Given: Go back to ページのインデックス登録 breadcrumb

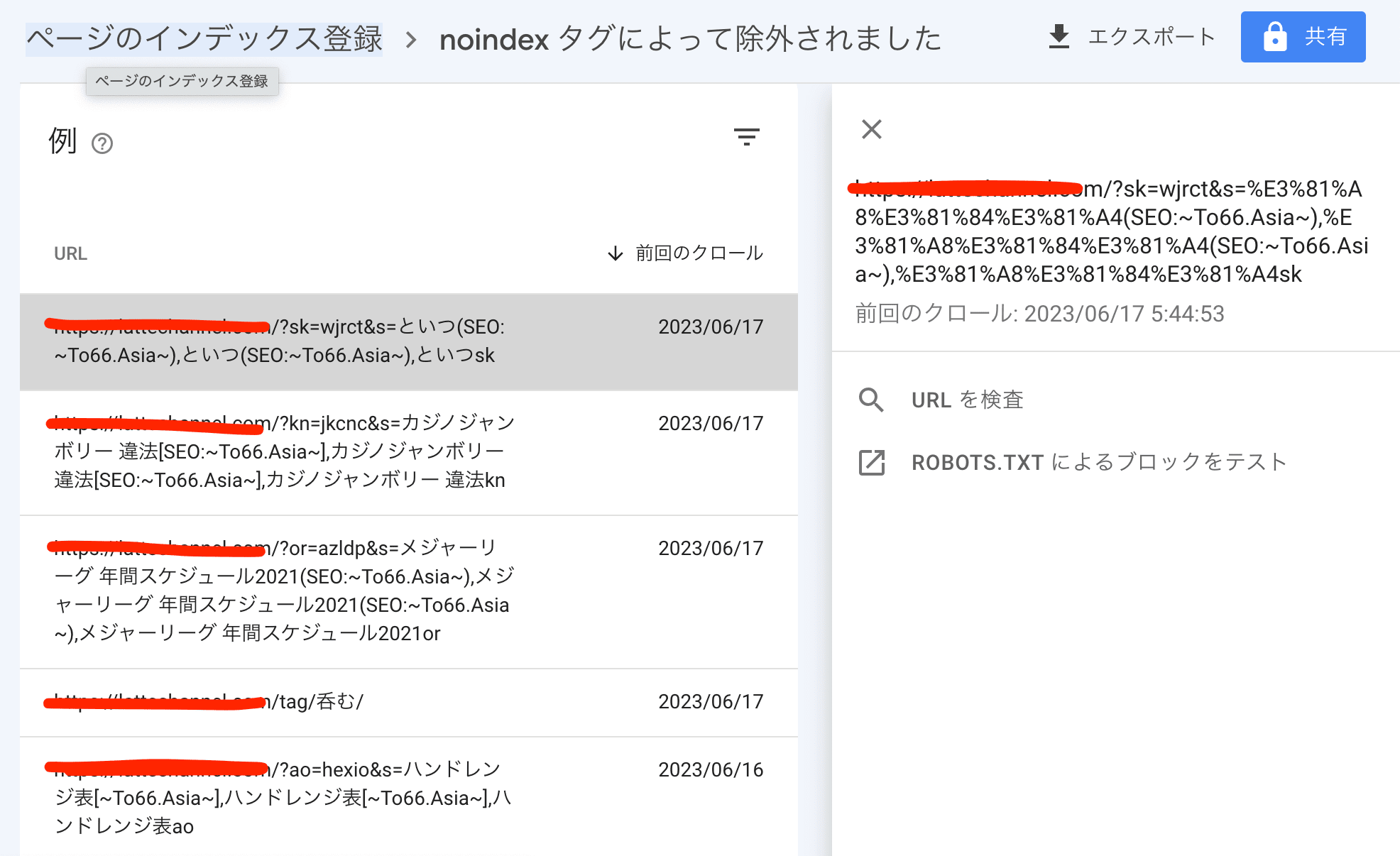Looking at the screenshot, I should click(204, 38).
